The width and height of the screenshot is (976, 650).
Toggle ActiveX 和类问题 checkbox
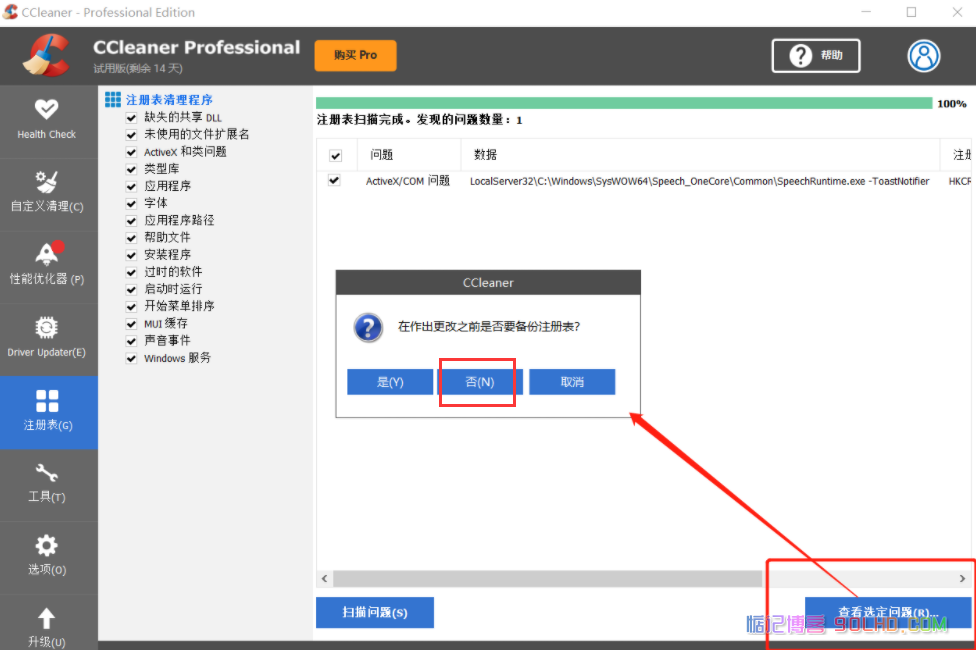[131, 152]
